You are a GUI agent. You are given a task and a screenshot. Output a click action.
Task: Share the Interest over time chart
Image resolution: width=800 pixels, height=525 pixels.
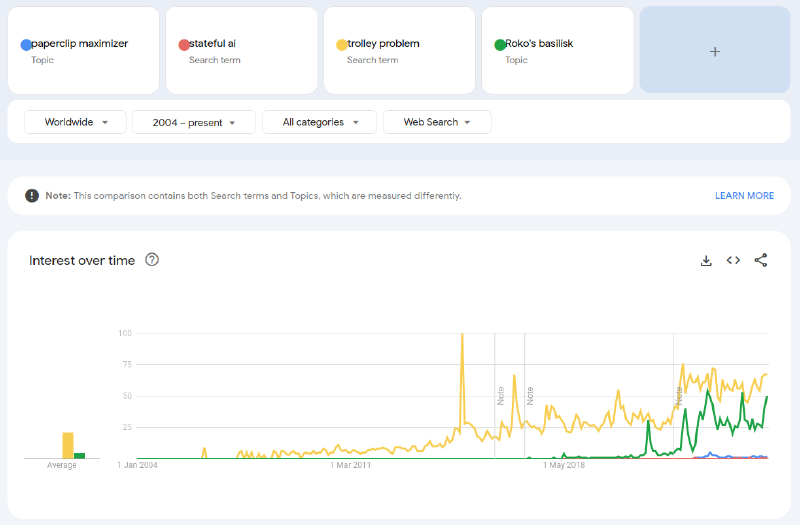click(x=761, y=260)
